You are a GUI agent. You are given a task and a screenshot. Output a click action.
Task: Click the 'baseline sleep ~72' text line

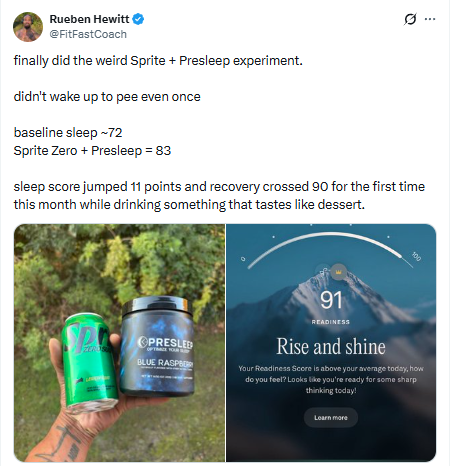tap(68, 133)
